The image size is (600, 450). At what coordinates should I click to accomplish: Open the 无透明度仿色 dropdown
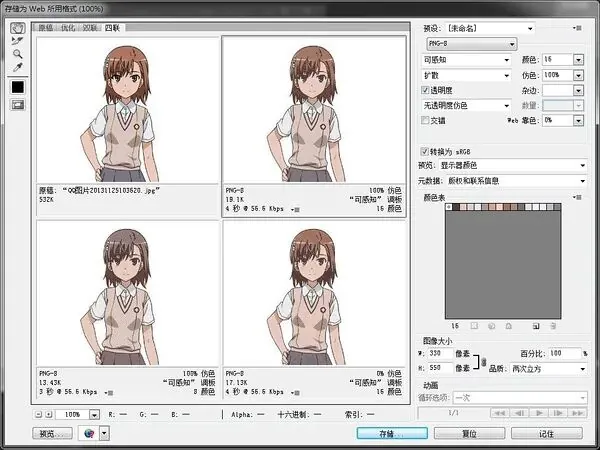coord(466,105)
